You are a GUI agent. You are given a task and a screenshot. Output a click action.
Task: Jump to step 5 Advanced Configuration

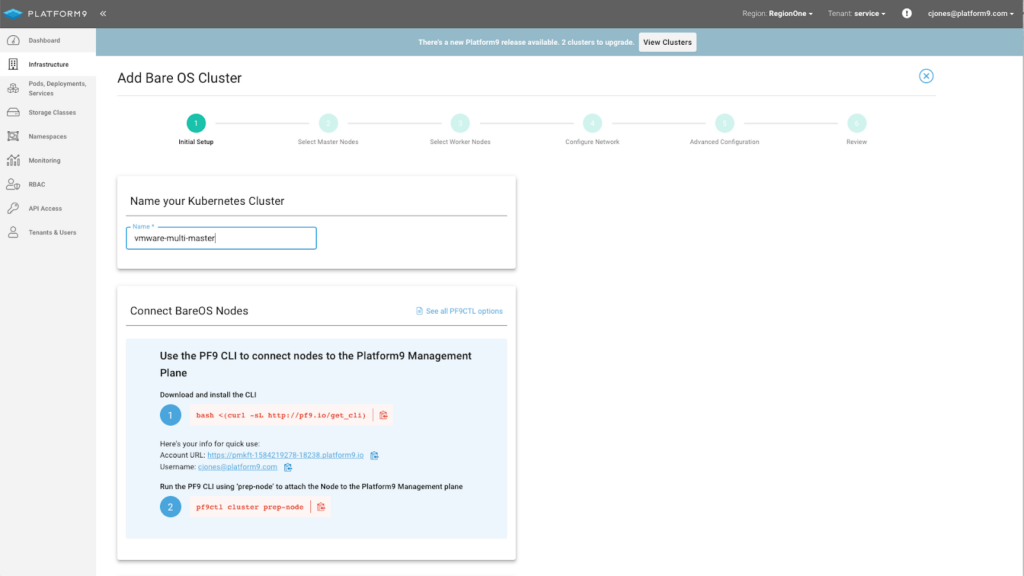tap(724, 123)
